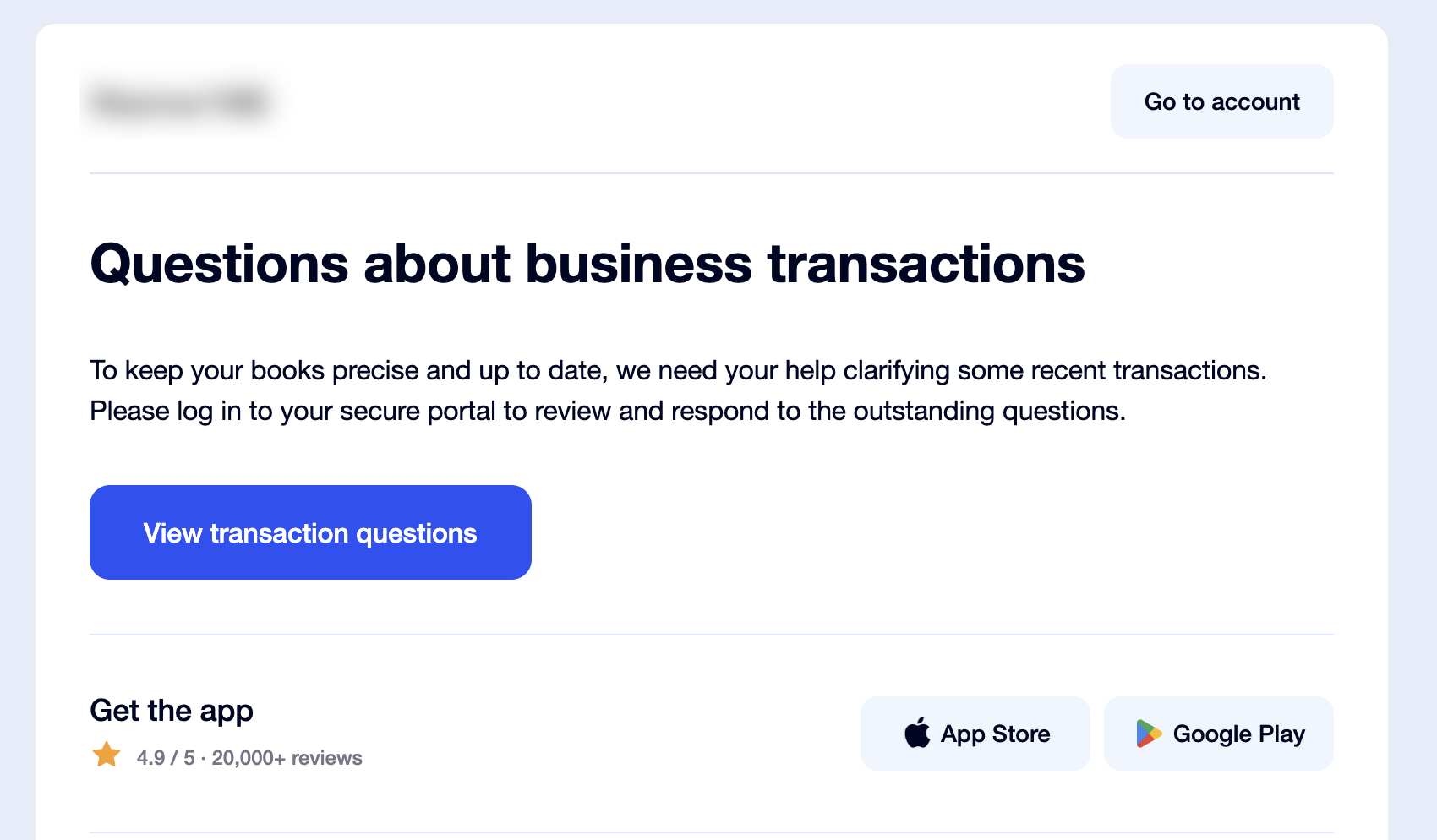Click the "20,000+ reviews" text
The width and height of the screenshot is (1437, 840).
pos(287,758)
